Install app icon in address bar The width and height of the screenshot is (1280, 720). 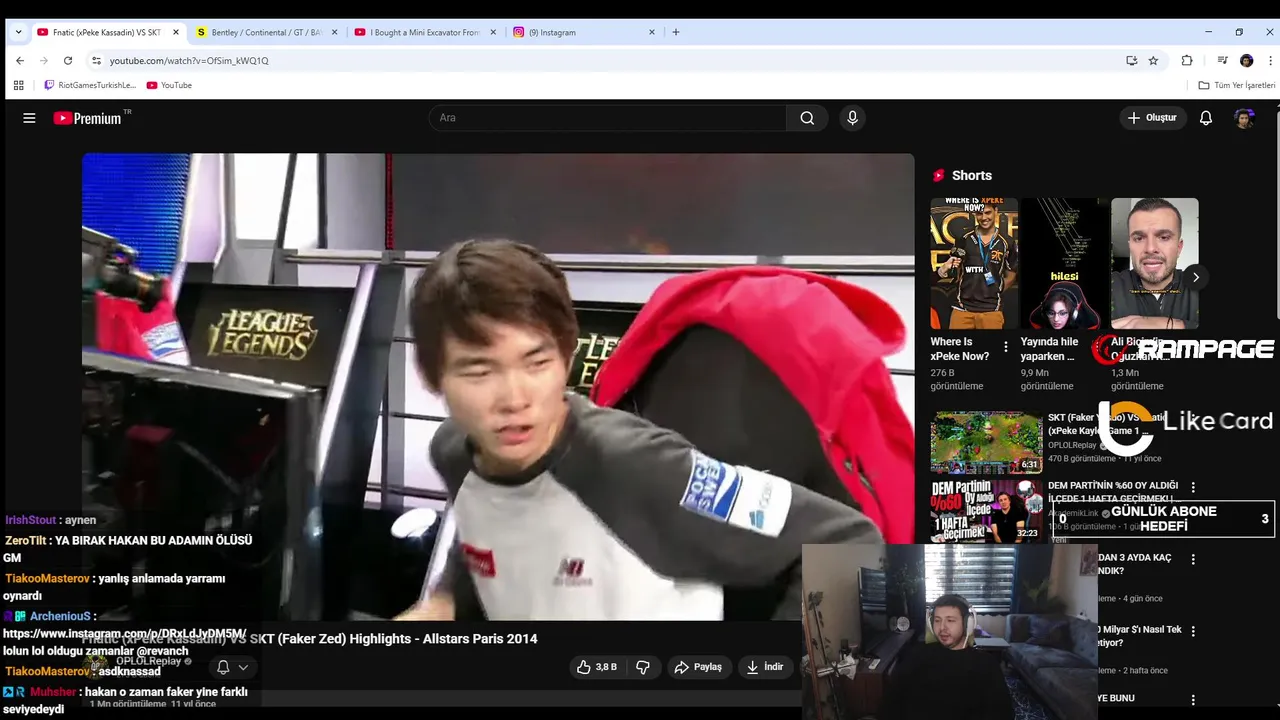[x=1132, y=60]
